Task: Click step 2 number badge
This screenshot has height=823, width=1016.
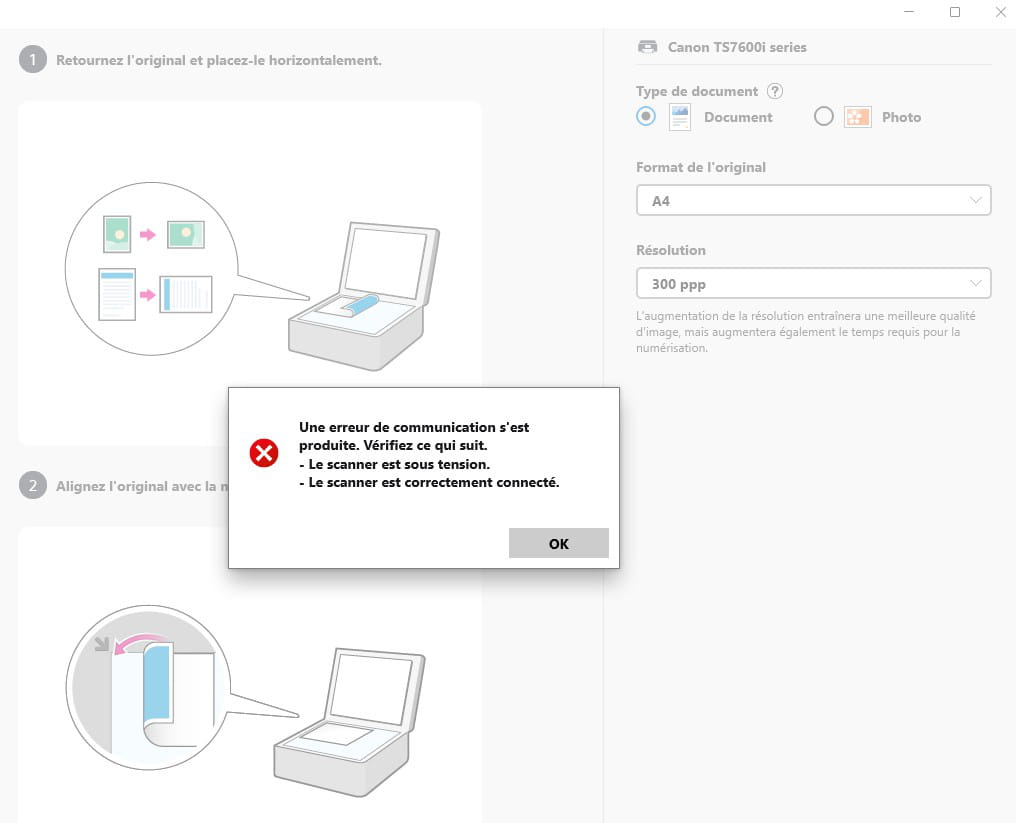Action: point(32,485)
